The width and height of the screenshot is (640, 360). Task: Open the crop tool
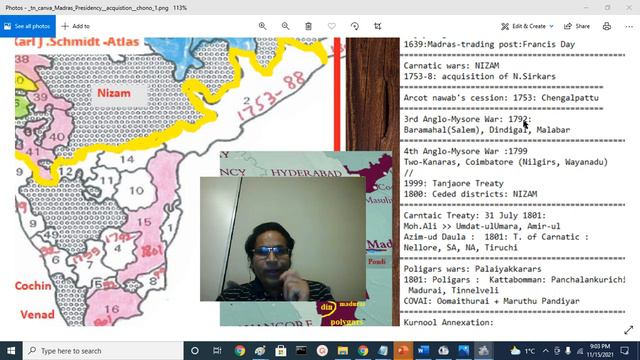pyautogui.click(x=378, y=26)
